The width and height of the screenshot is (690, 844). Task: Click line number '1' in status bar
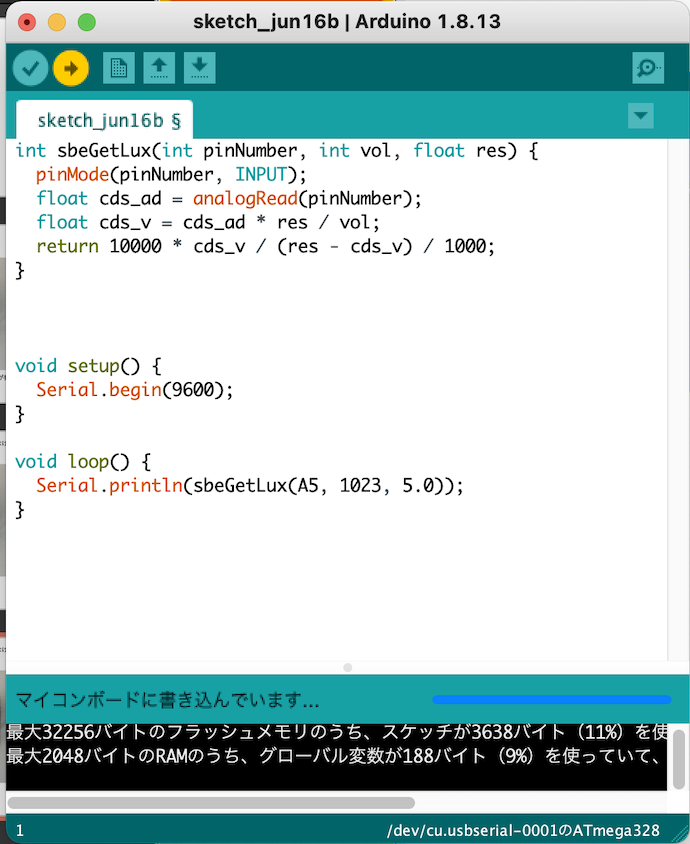click(19, 831)
